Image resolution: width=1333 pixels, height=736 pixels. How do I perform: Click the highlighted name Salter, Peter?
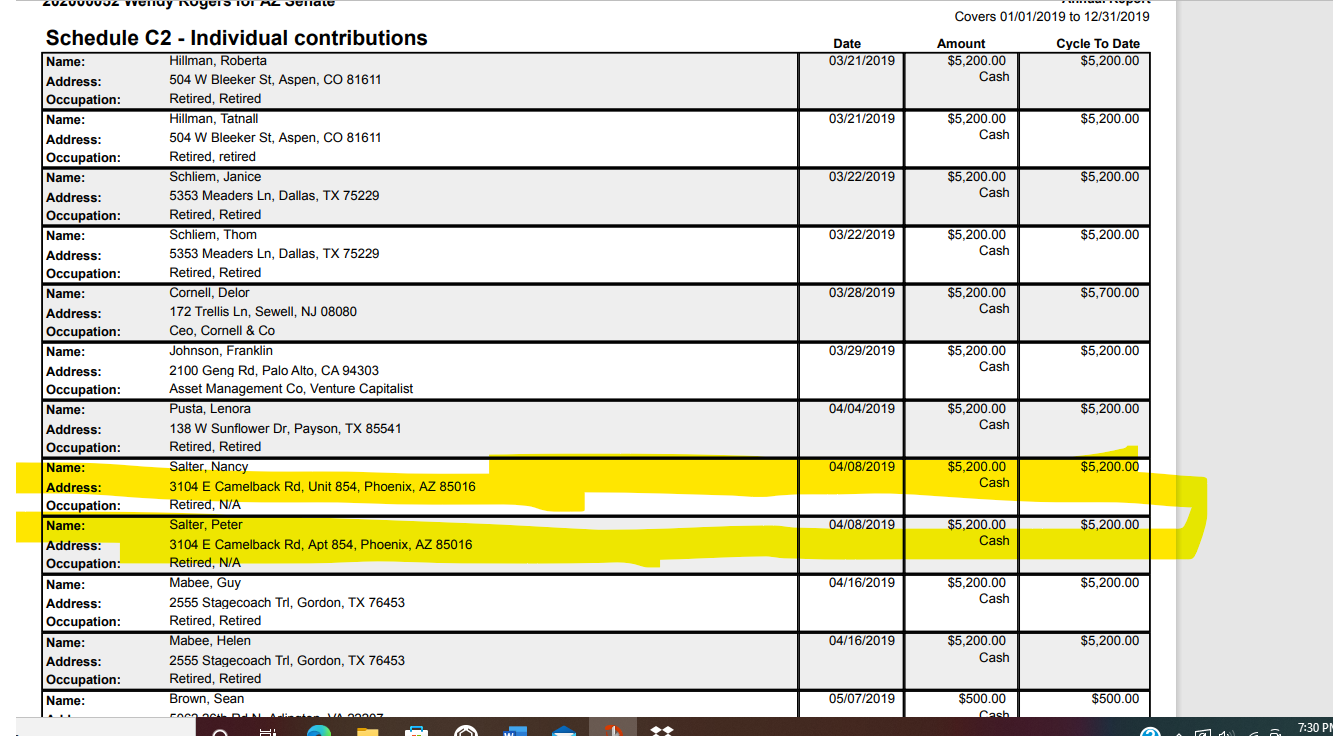tap(206, 524)
